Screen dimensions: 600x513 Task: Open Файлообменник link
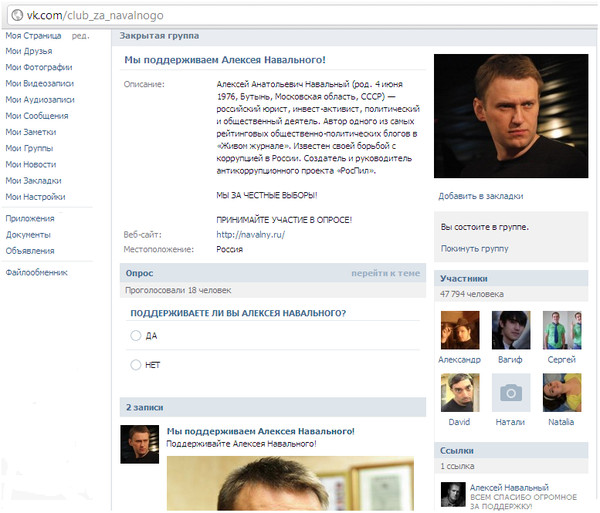coord(36,272)
